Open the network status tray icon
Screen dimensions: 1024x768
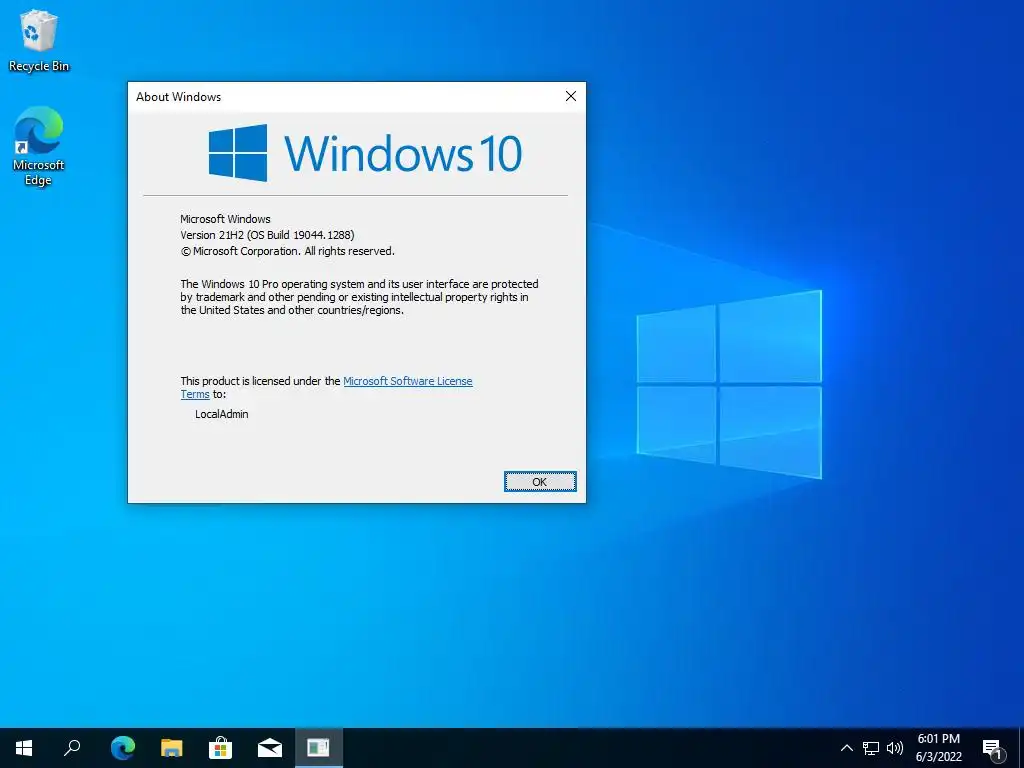click(x=871, y=748)
